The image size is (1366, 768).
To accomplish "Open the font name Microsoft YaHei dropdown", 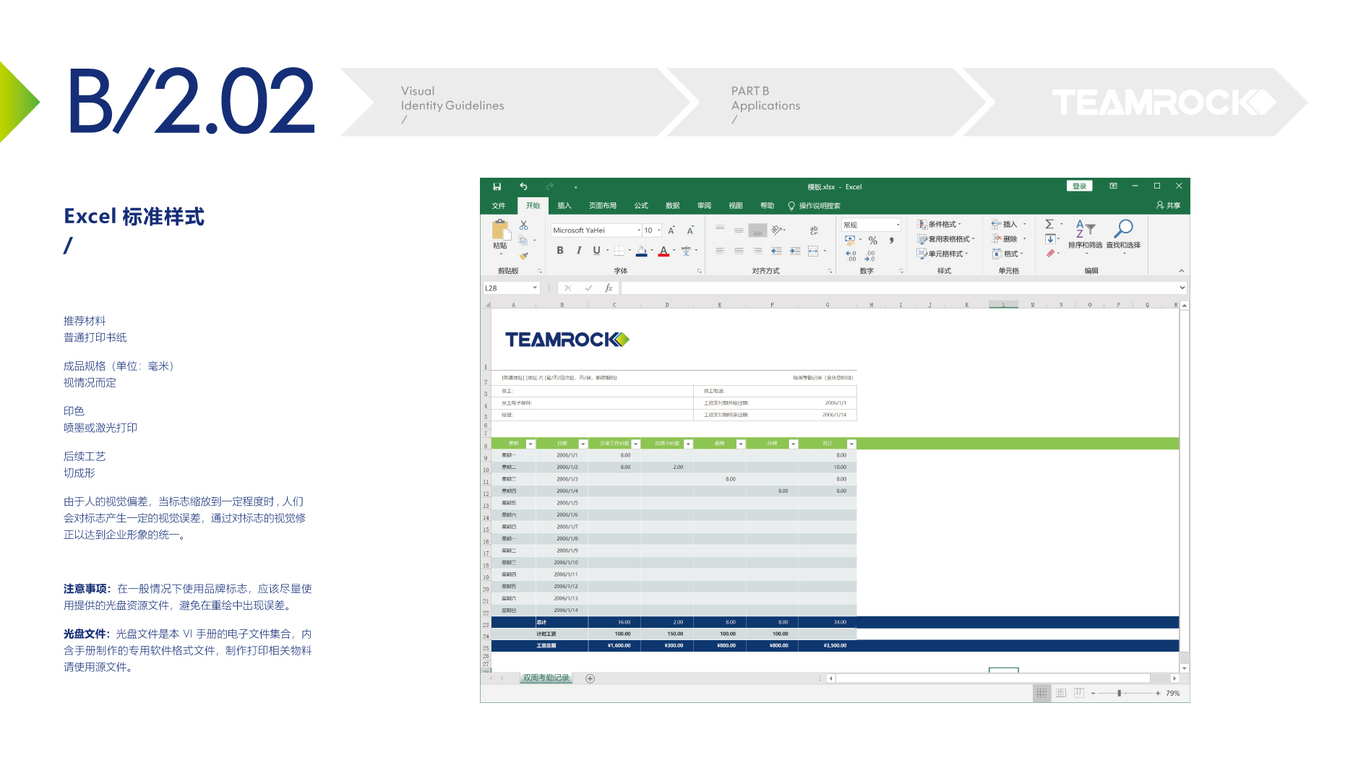I will (x=639, y=230).
